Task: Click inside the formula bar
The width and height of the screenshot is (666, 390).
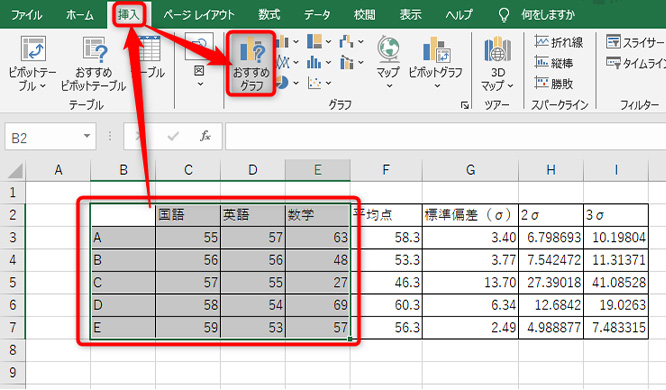Action: [x=445, y=136]
